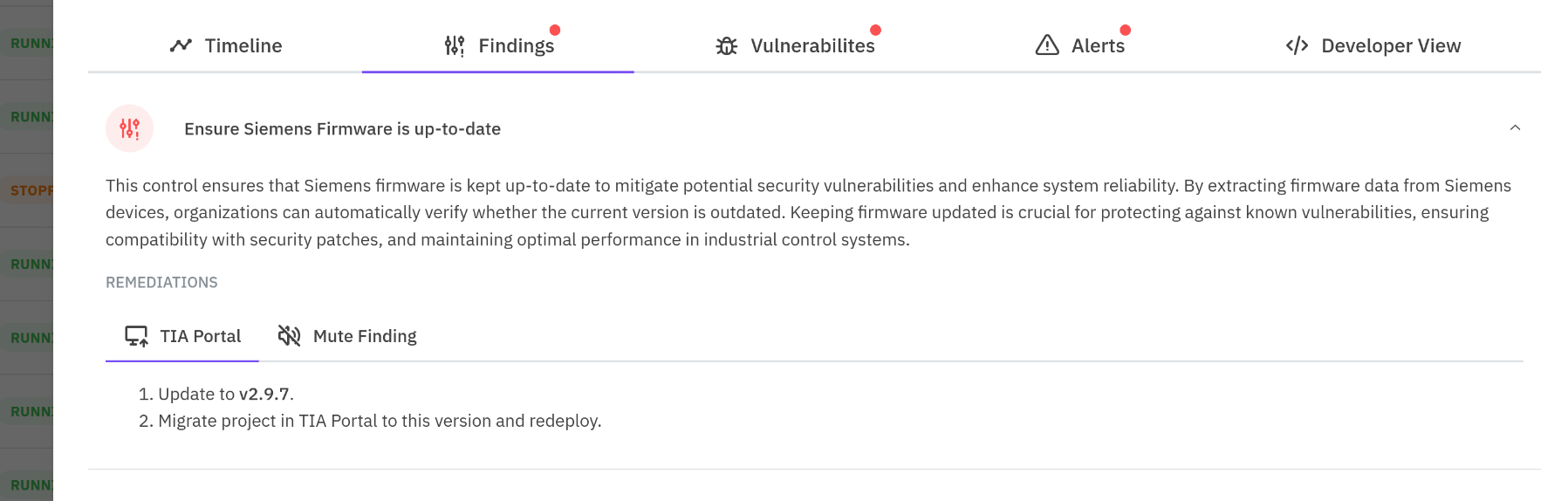
Task: Click the red notification dot on Vulnerabilites
Action: tap(875, 30)
